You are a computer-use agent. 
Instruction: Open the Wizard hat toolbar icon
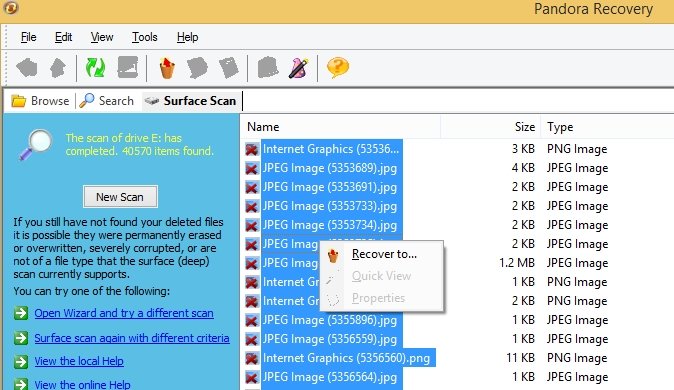pos(298,68)
